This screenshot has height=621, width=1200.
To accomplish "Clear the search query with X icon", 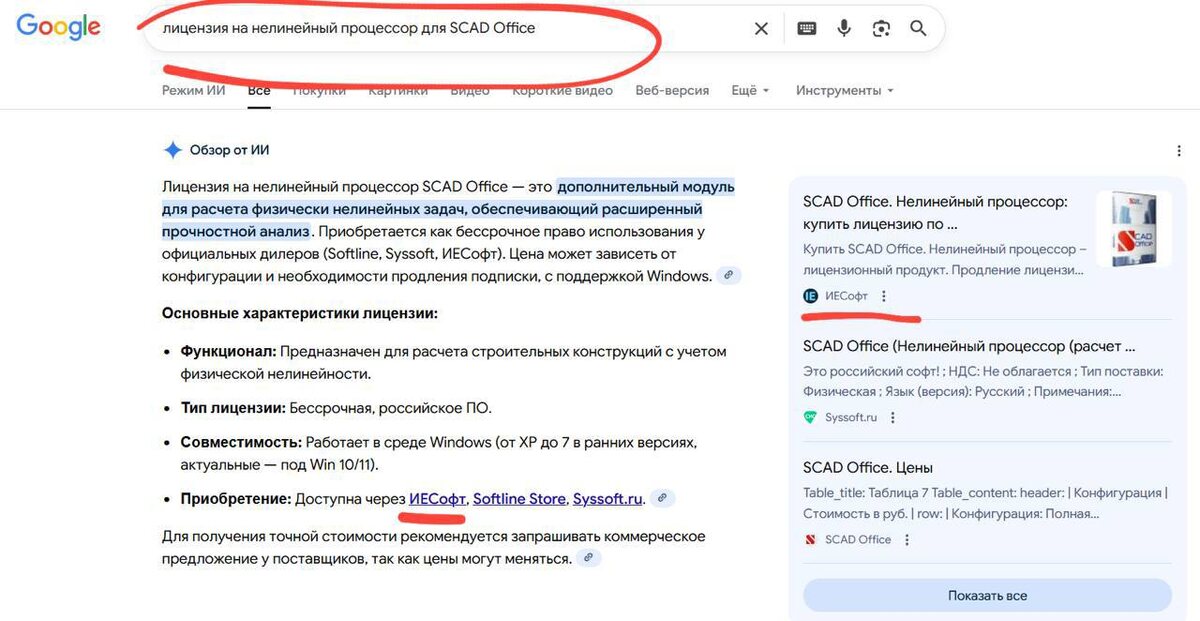I will point(761,29).
